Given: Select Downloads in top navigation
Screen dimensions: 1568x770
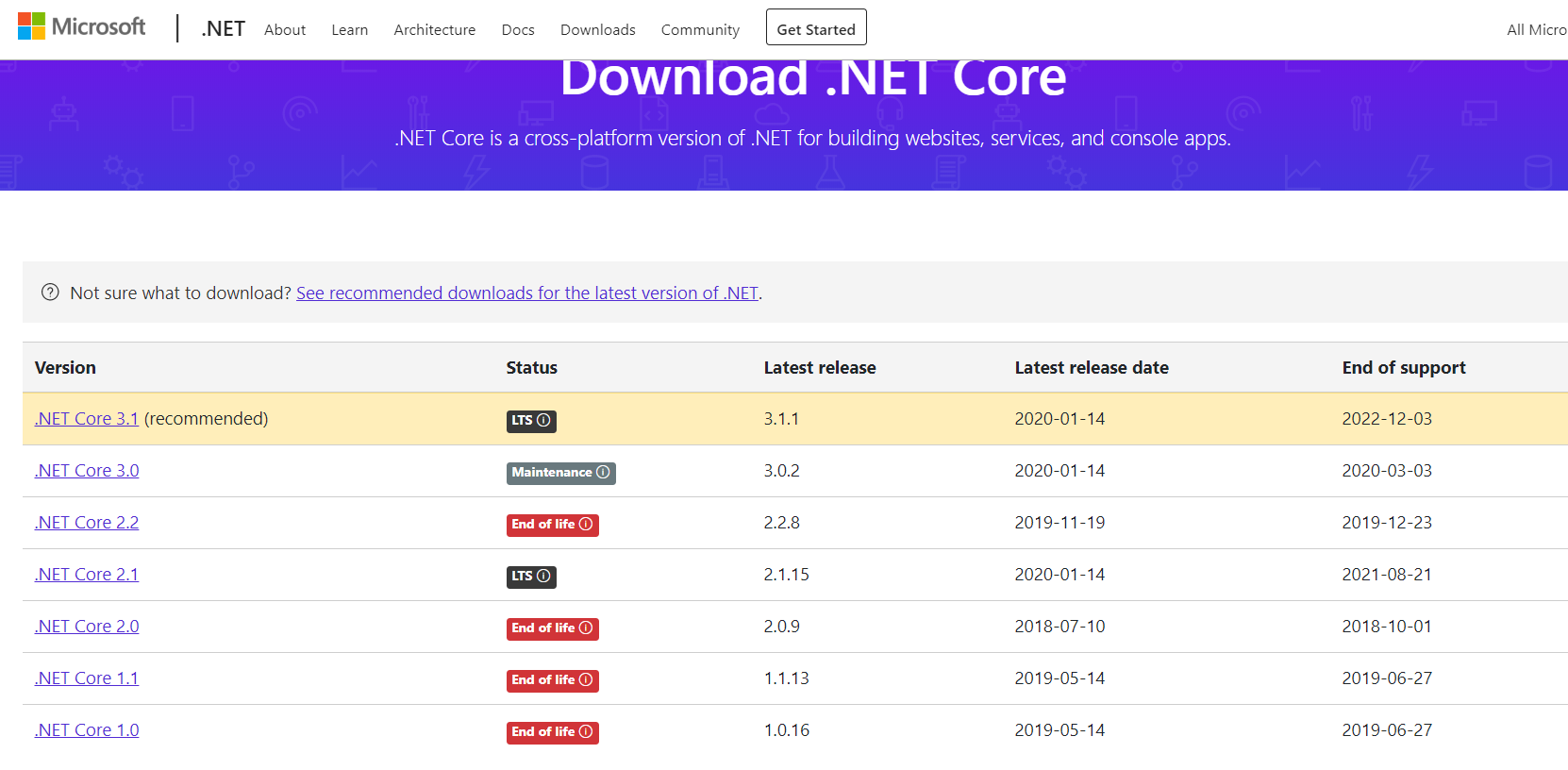Looking at the screenshot, I should pos(597,30).
